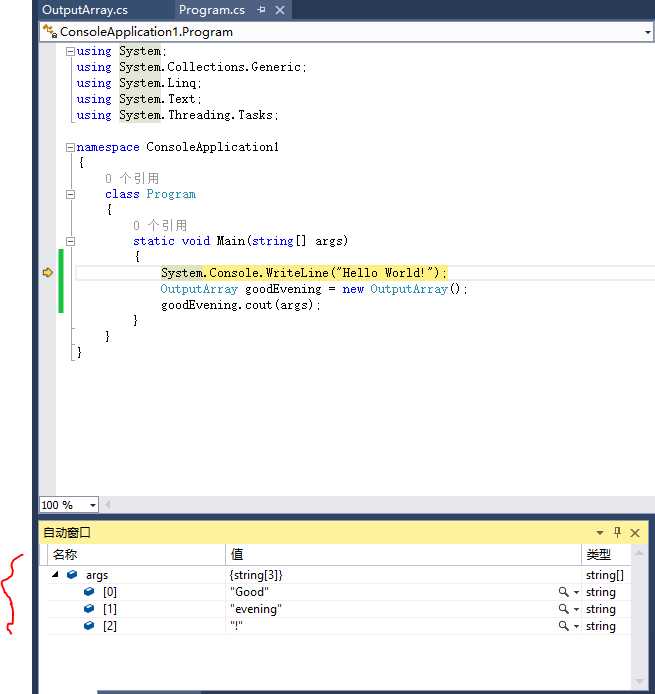Click the 0 个引用 link above class Program
The image size is (655, 694).
pyautogui.click(x=132, y=178)
